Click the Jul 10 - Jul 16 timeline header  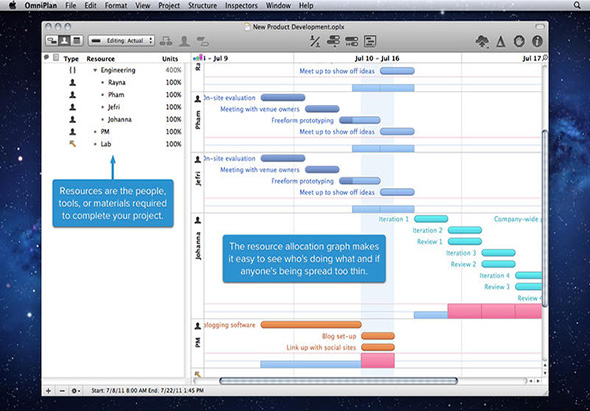click(x=377, y=59)
